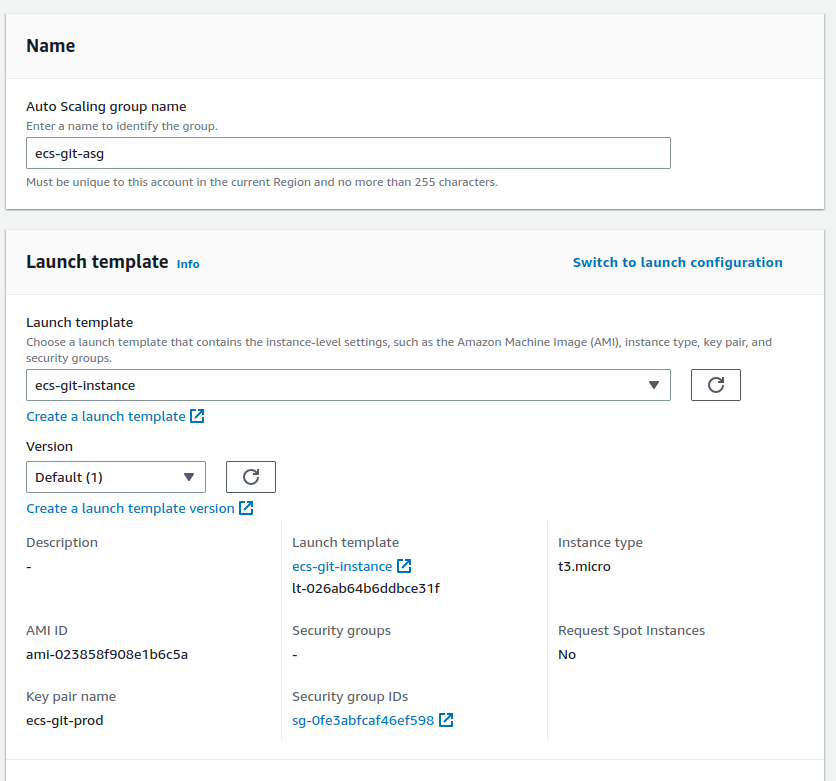The height and width of the screenshot is (781, 836).
Task: Click the Auto Scaling group name field
Action: coord(347,153)
